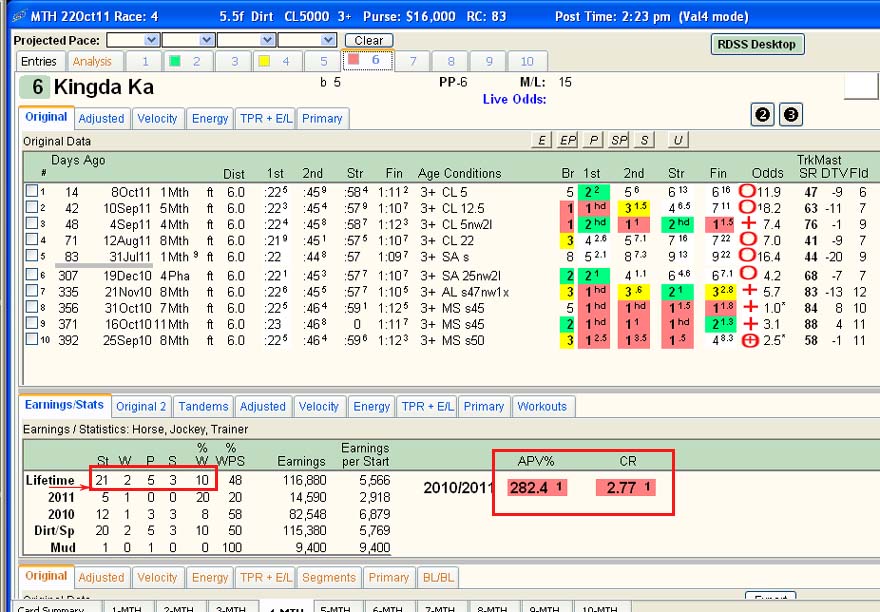Select horse tab 8
The width and height of the screenshot is (880, 612).
451,61
